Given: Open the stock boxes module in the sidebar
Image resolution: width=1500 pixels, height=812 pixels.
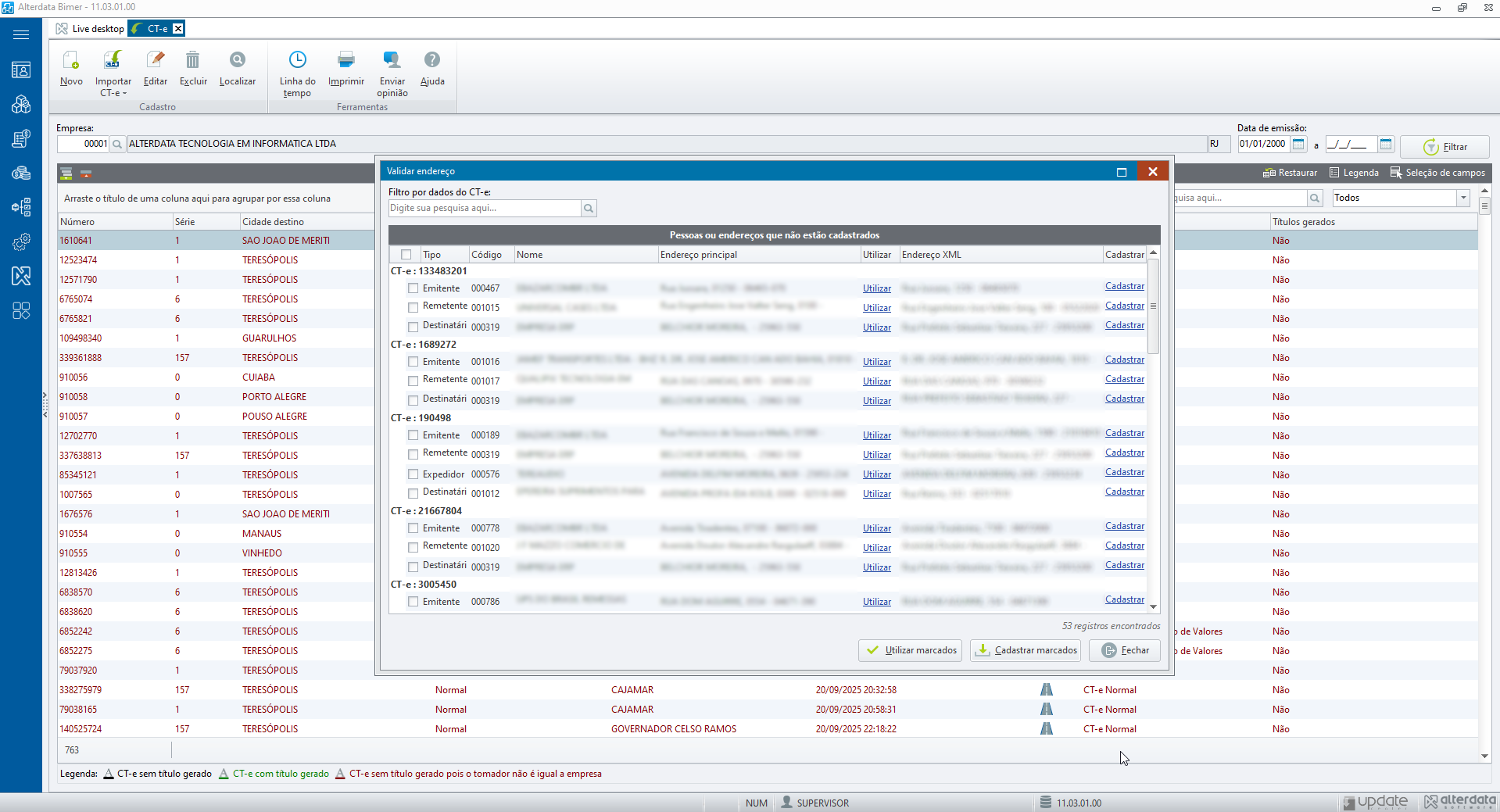Looking at the screenshot, I should click(21, 104).
